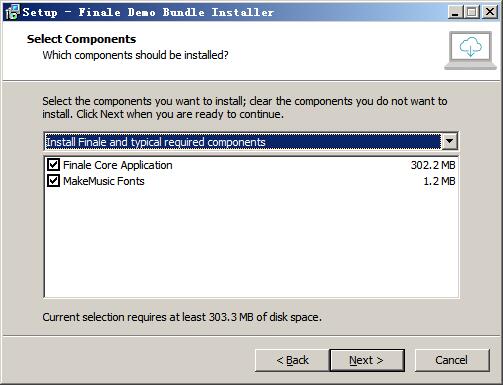Click the maximize window button

[x=472, y=12]
